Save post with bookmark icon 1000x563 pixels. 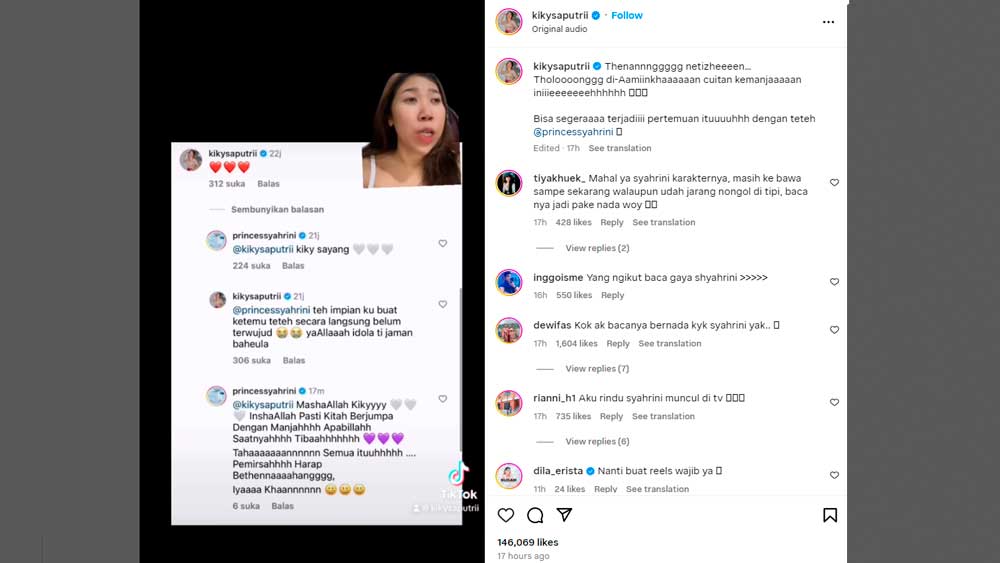(829, 515)
